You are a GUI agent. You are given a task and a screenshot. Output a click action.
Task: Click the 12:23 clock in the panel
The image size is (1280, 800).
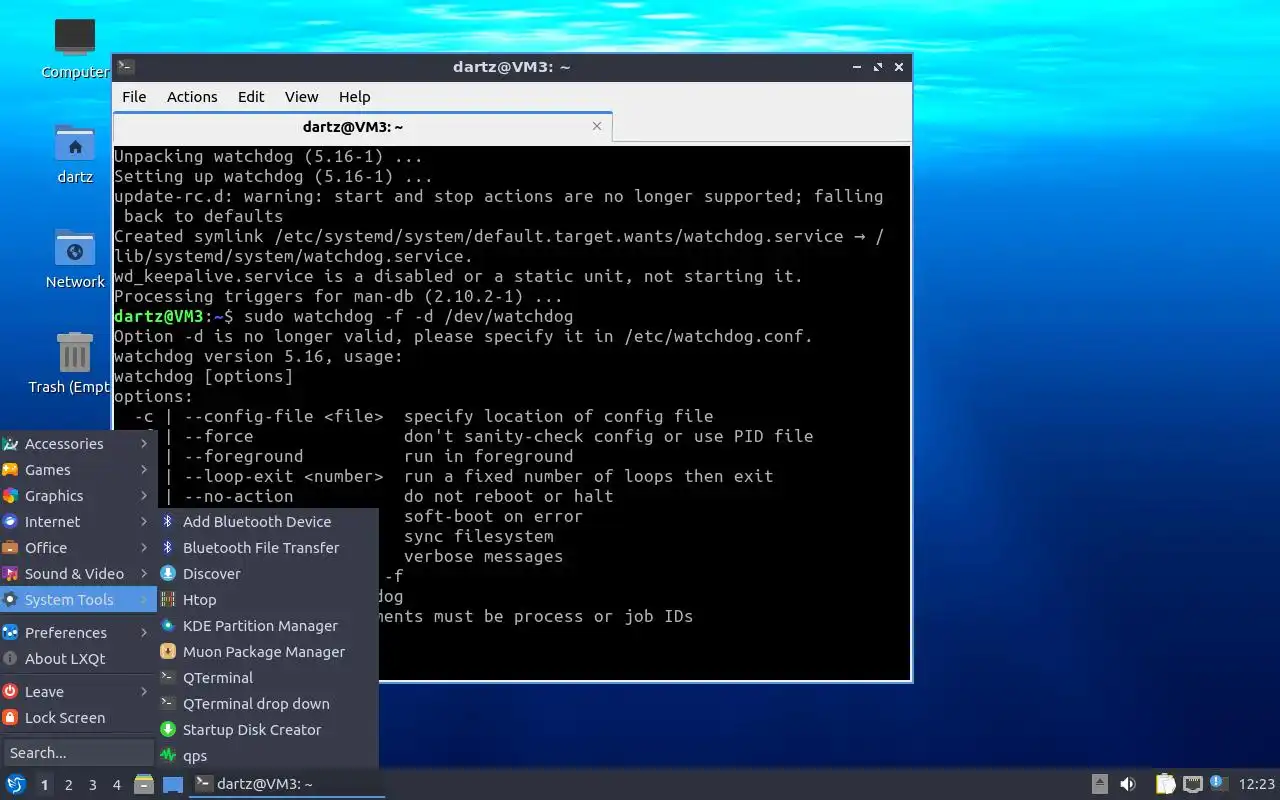coord(1257,784)
